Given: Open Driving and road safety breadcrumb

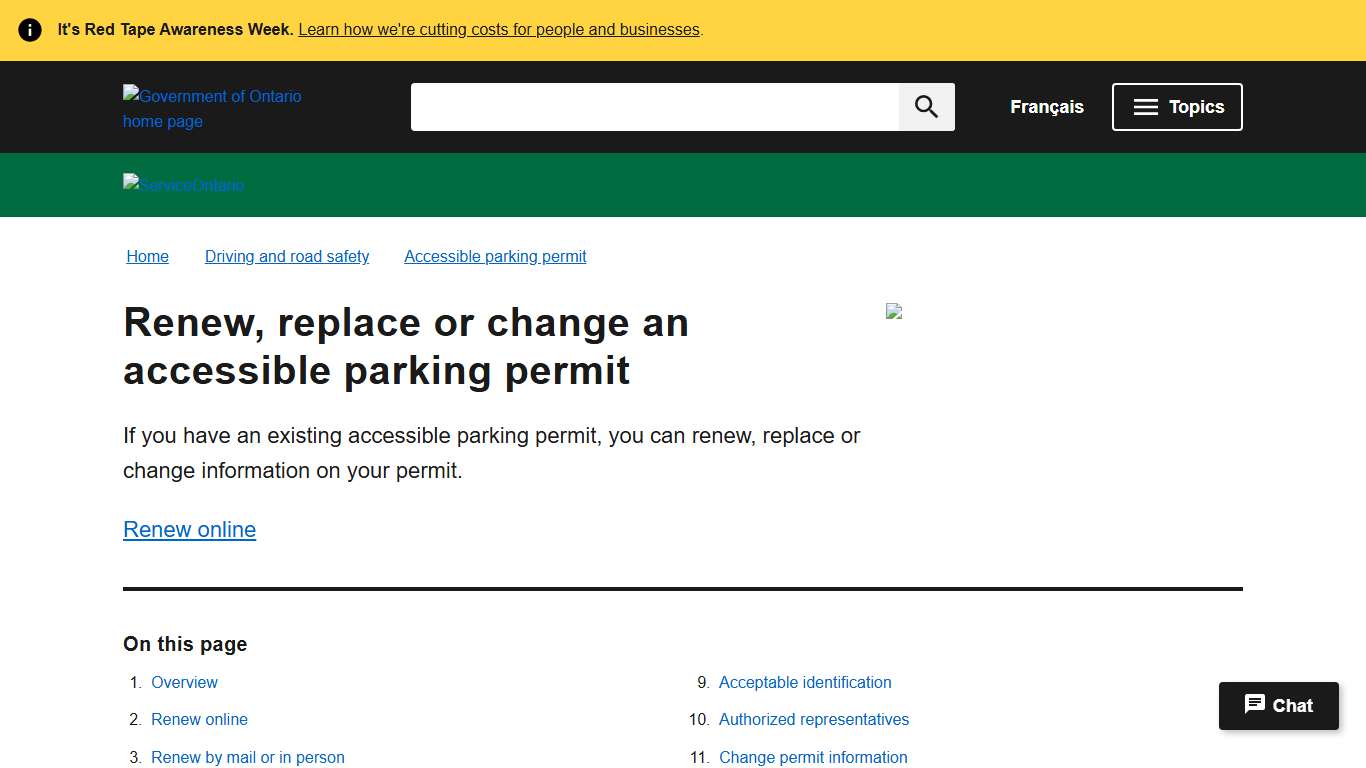Looking at the screenshot, I should pos(287,256).
